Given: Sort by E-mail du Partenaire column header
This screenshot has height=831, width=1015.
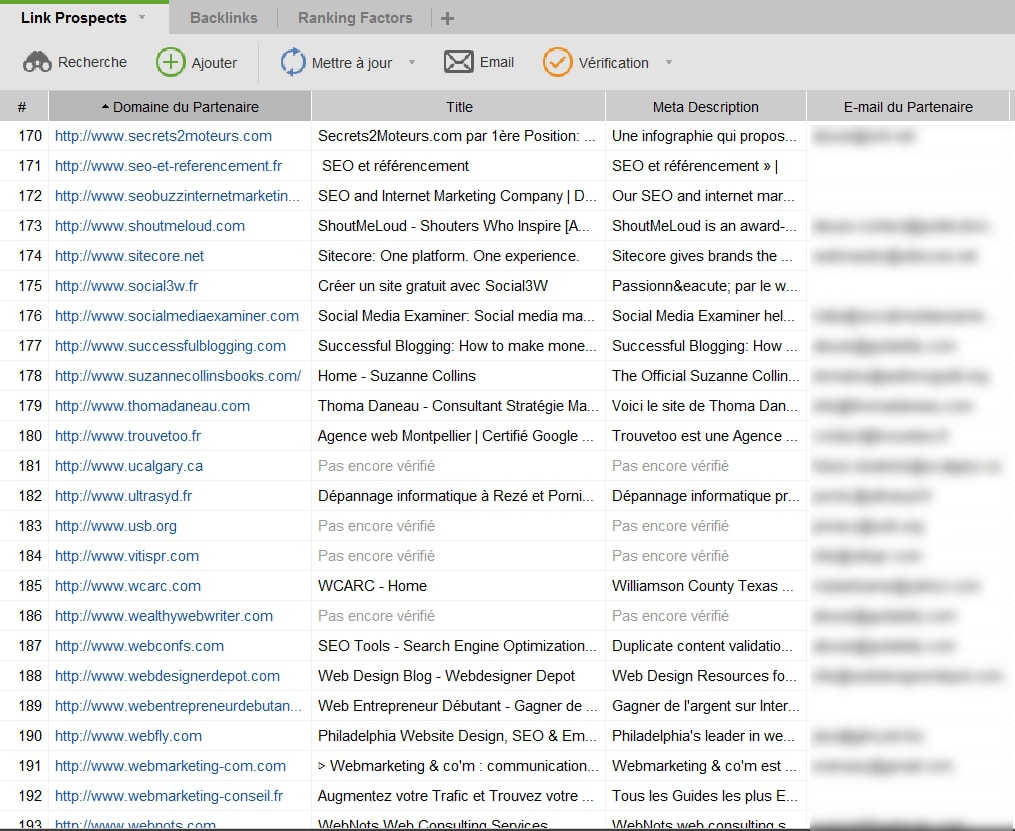Looking at the screenshot, I should (908, 107).
